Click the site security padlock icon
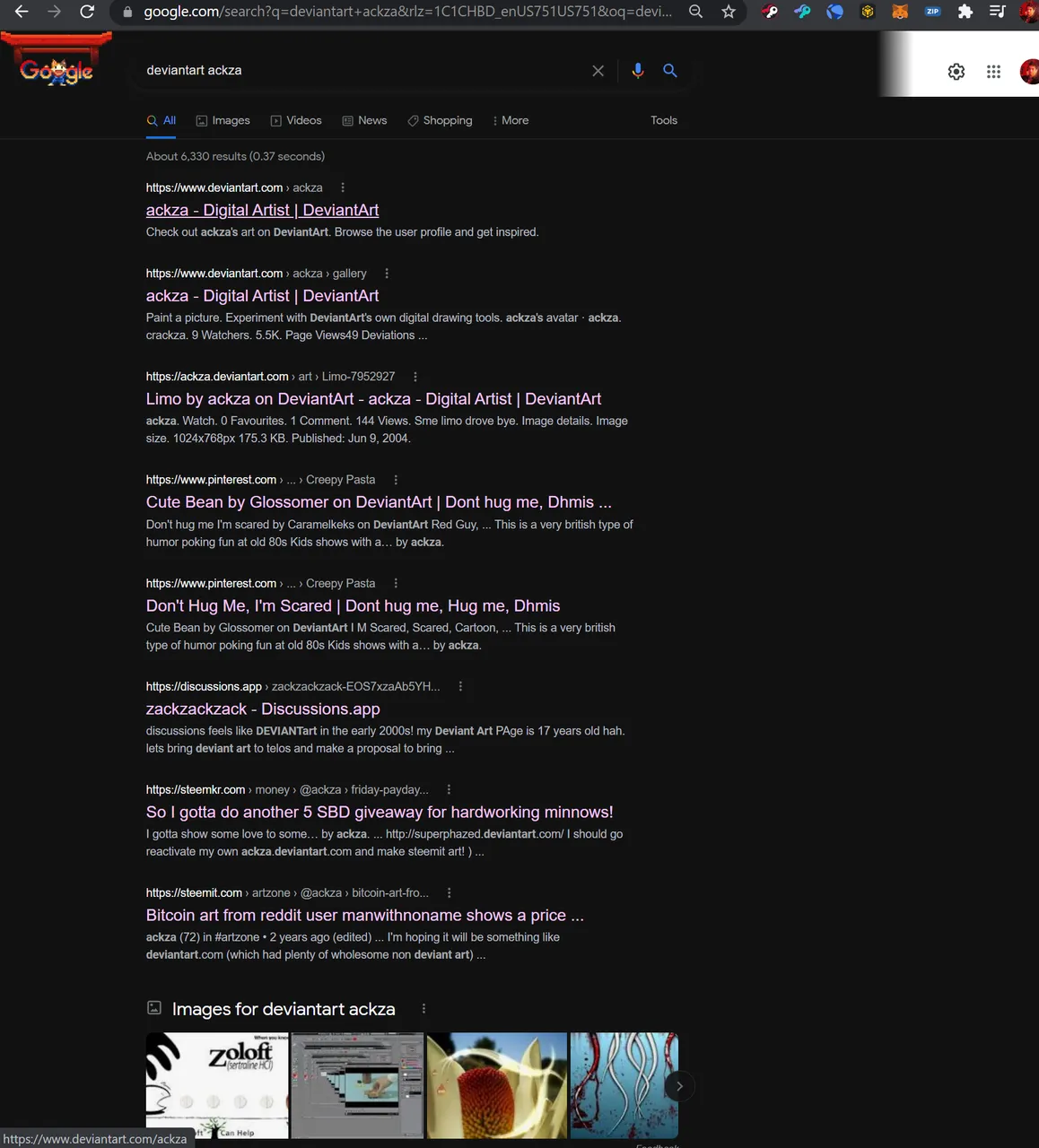 click(127, 12)
